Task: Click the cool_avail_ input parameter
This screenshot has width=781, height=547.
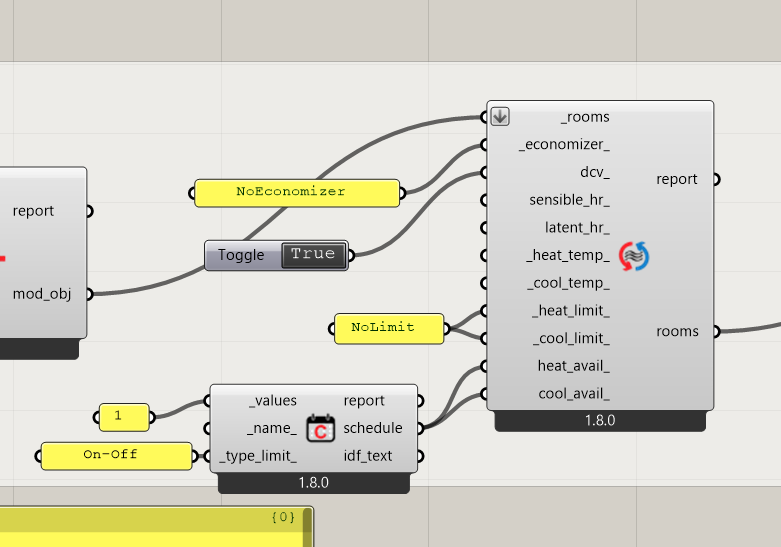Action: click(x=574, y=394)
